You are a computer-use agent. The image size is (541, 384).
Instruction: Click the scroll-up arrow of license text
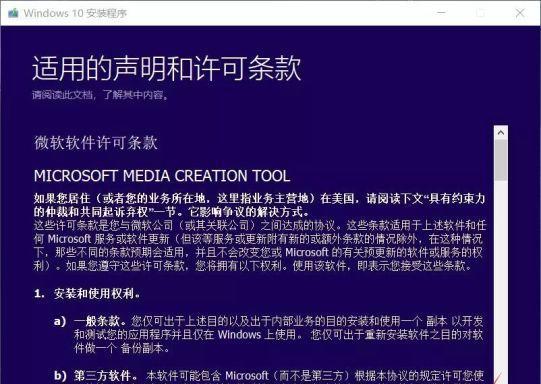[x=501, y=132]
